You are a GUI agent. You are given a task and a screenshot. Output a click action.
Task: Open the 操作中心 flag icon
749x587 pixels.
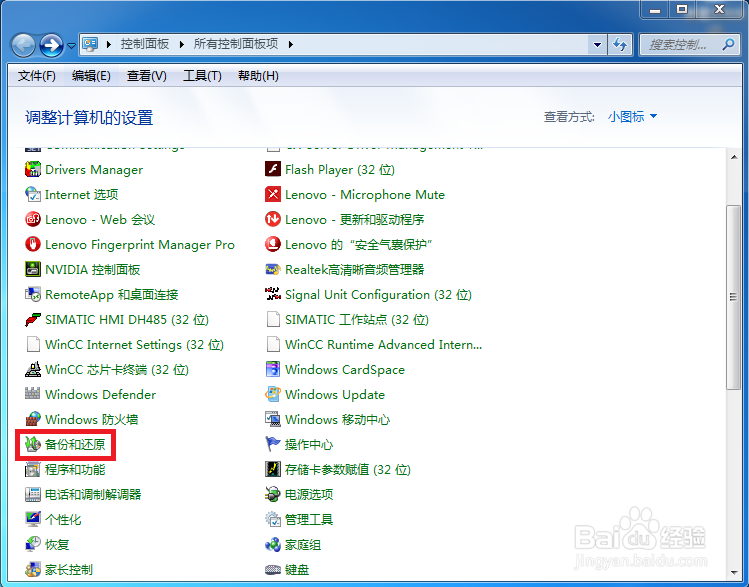coord(273,444)
